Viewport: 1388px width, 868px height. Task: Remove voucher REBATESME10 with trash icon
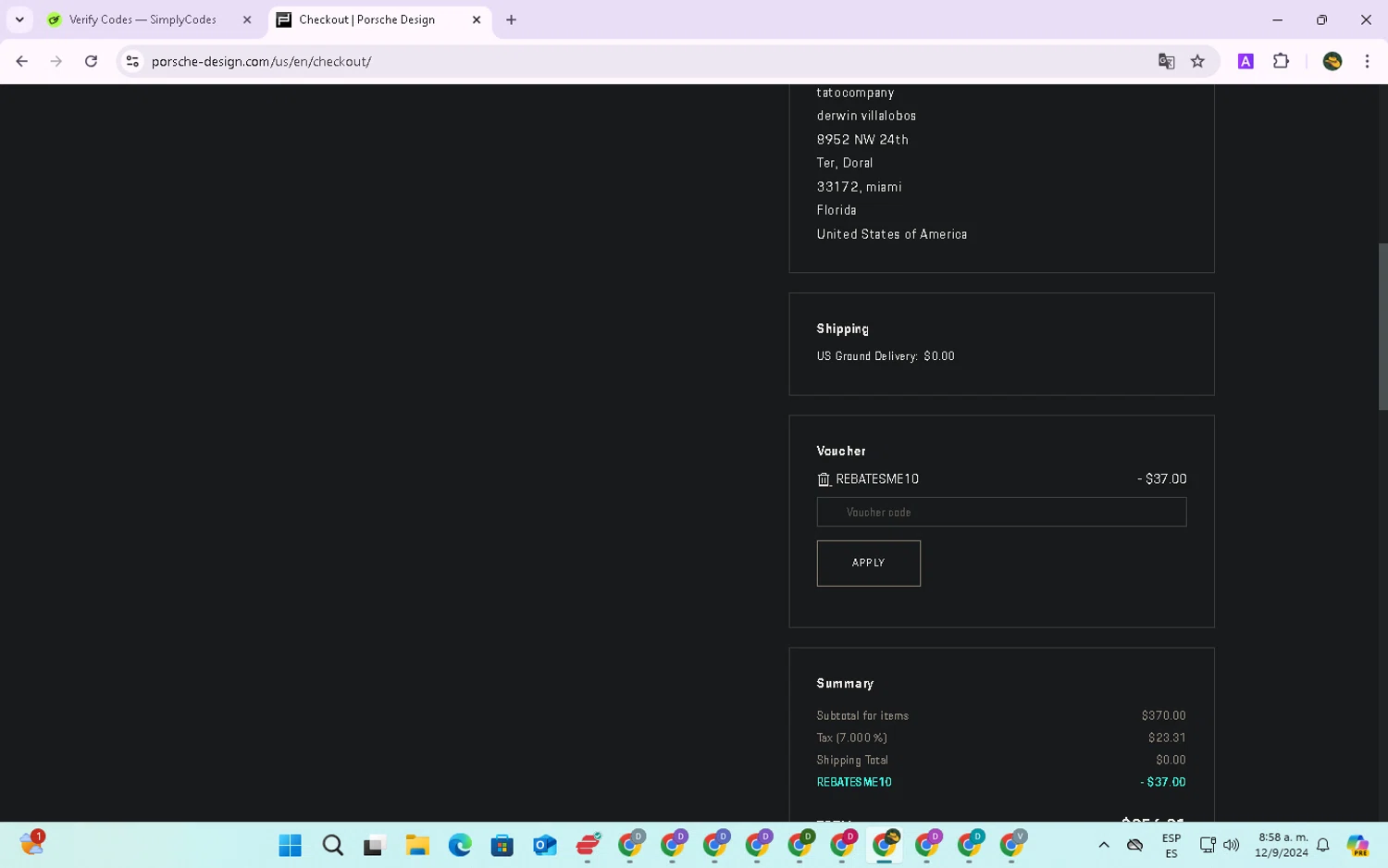(824, 479)
